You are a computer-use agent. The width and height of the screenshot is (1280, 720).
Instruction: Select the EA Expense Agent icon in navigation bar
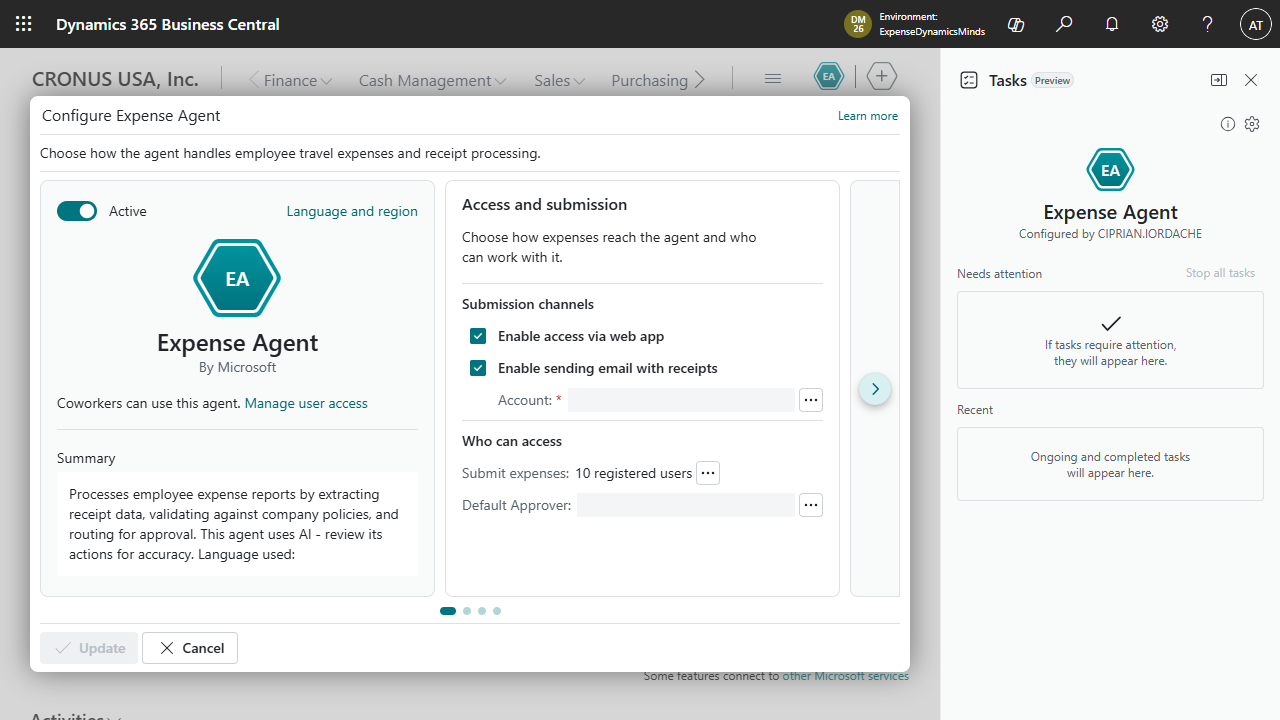[829, 77]
